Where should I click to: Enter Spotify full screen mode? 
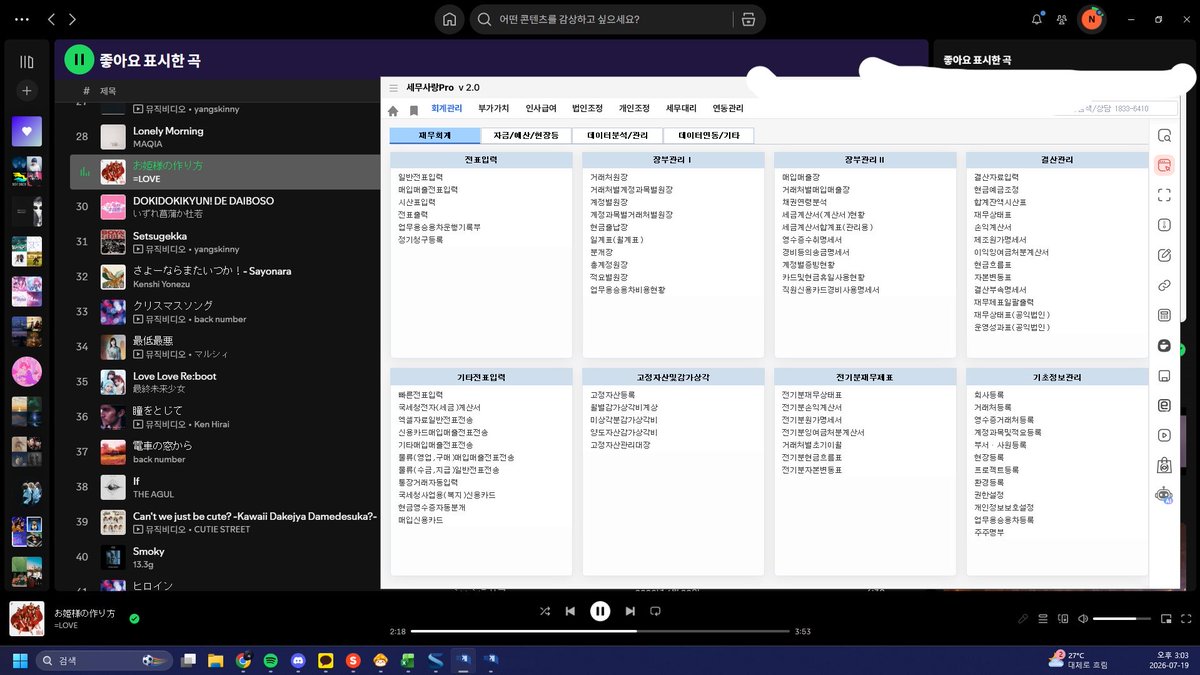tap(1185, 619)
